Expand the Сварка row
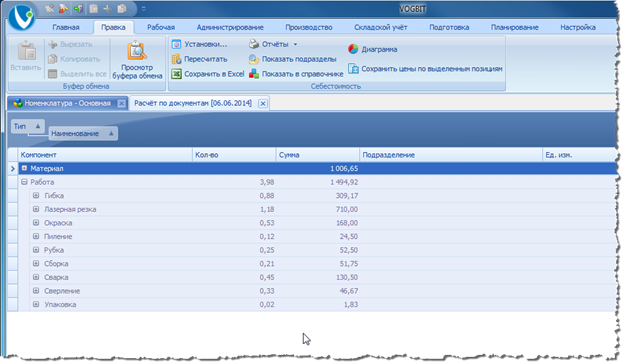The image size is (624, 364). point(36,277)
